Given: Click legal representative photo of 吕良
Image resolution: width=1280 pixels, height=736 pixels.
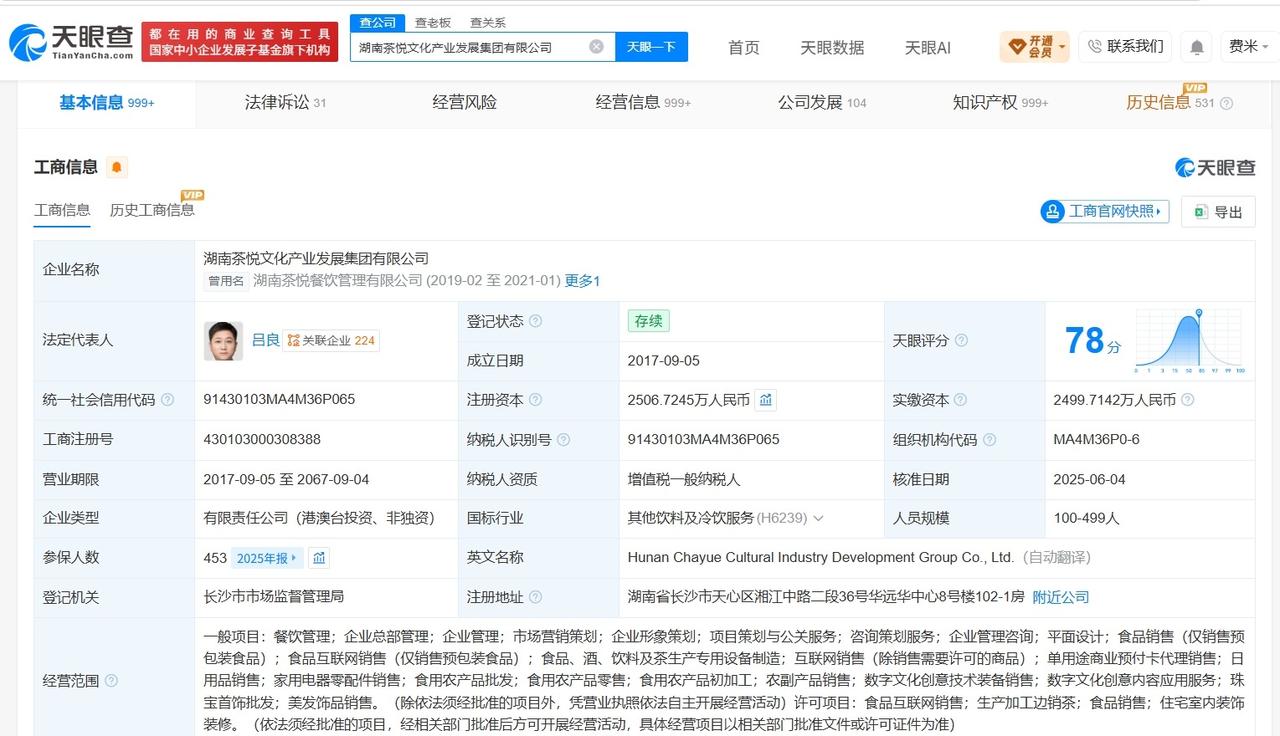Looking at the screenshot, I should pyautogui.click(x=223, y=340).
